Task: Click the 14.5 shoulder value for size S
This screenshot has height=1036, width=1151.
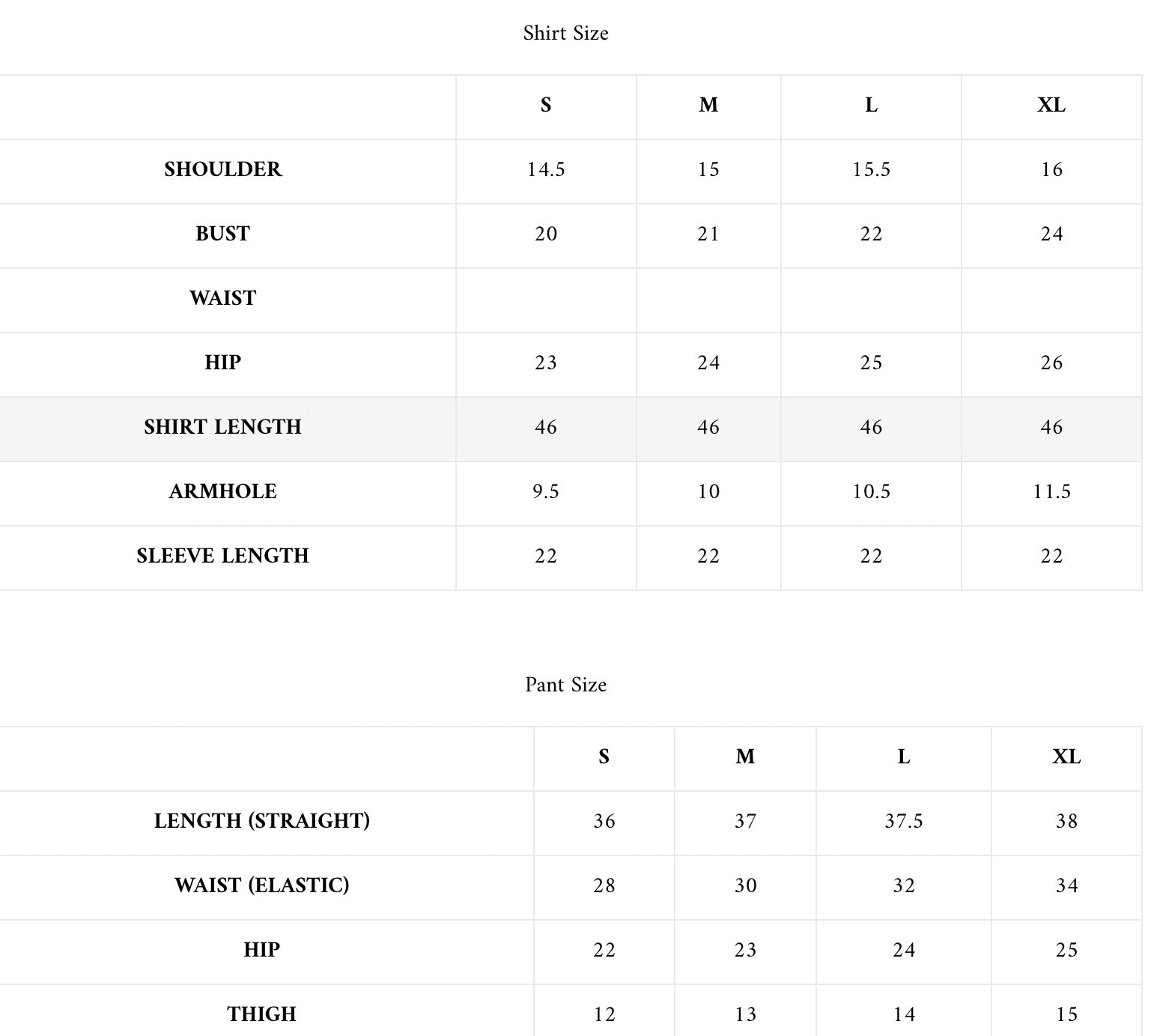Action: pos(546,169)
